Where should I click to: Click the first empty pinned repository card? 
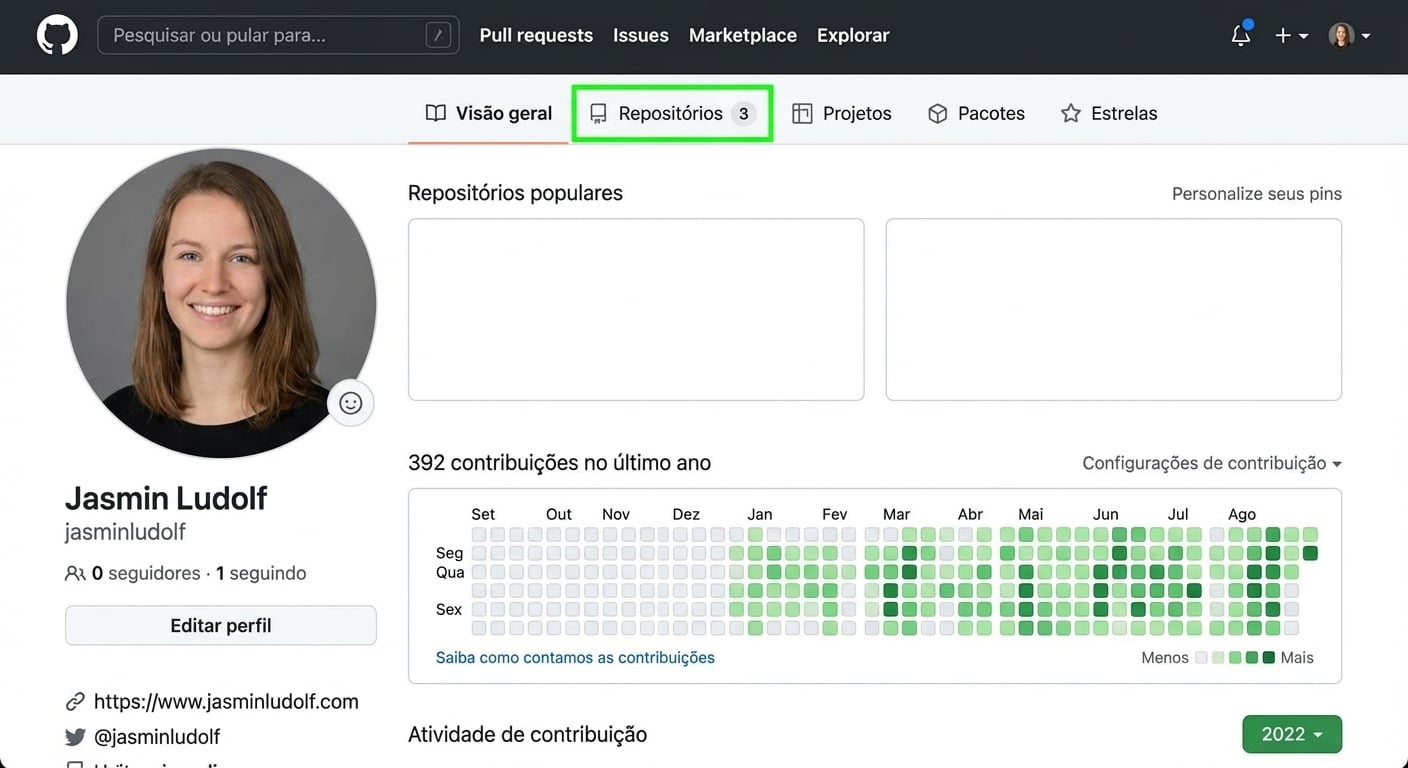click(636, 310)
